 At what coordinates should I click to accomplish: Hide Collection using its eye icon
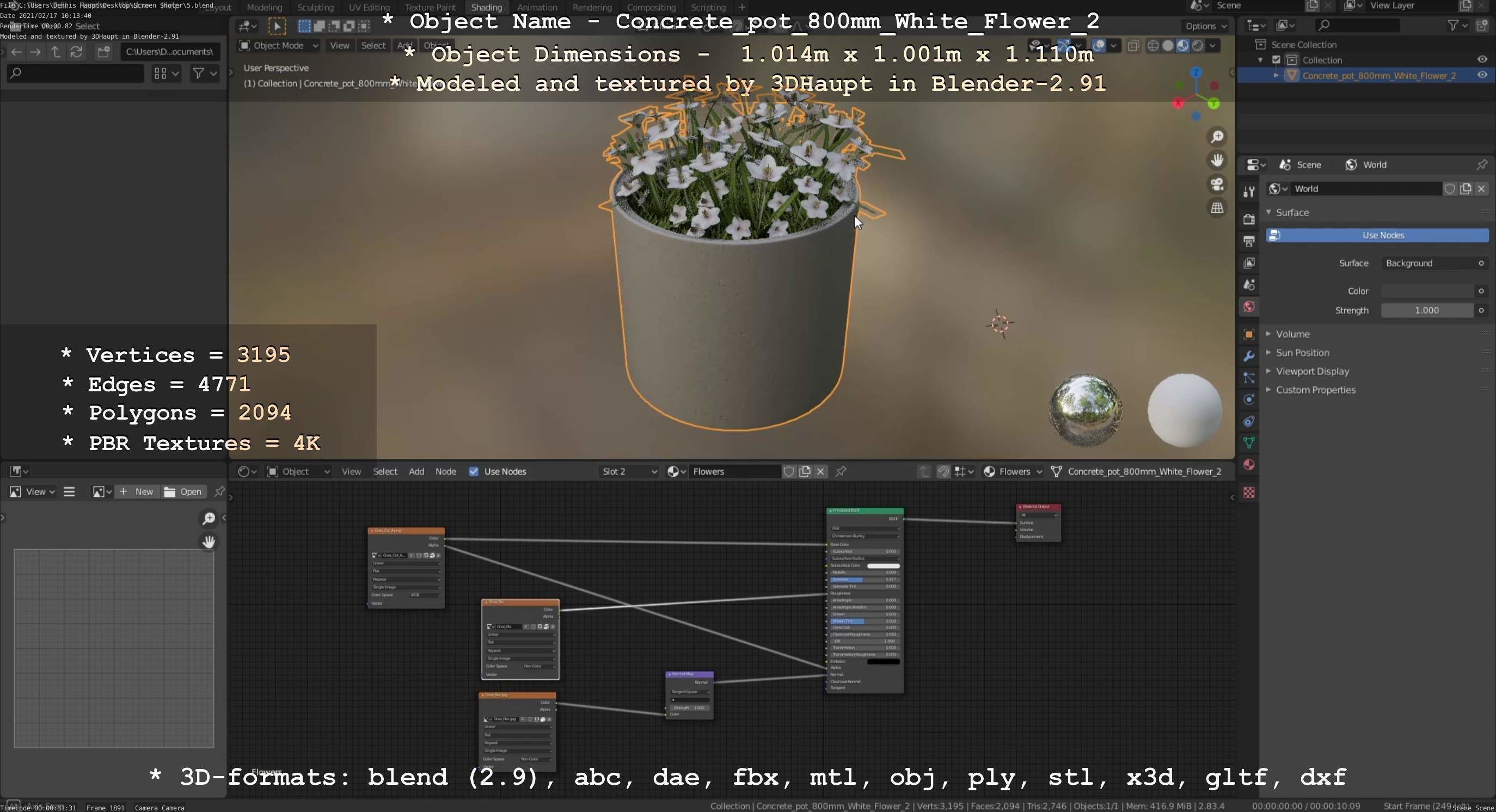1482,59
